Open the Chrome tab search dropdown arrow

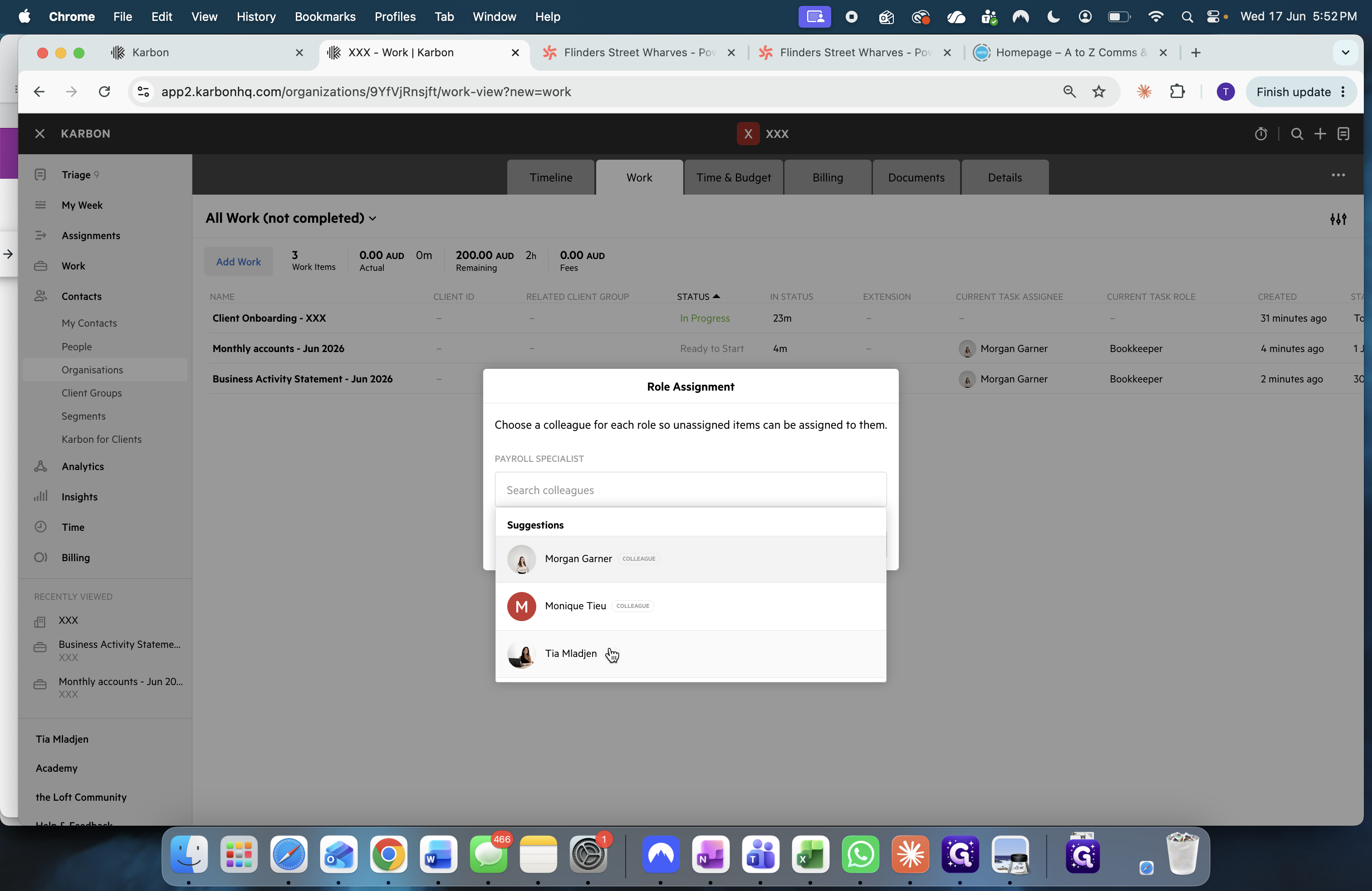tap(1345, 53)
